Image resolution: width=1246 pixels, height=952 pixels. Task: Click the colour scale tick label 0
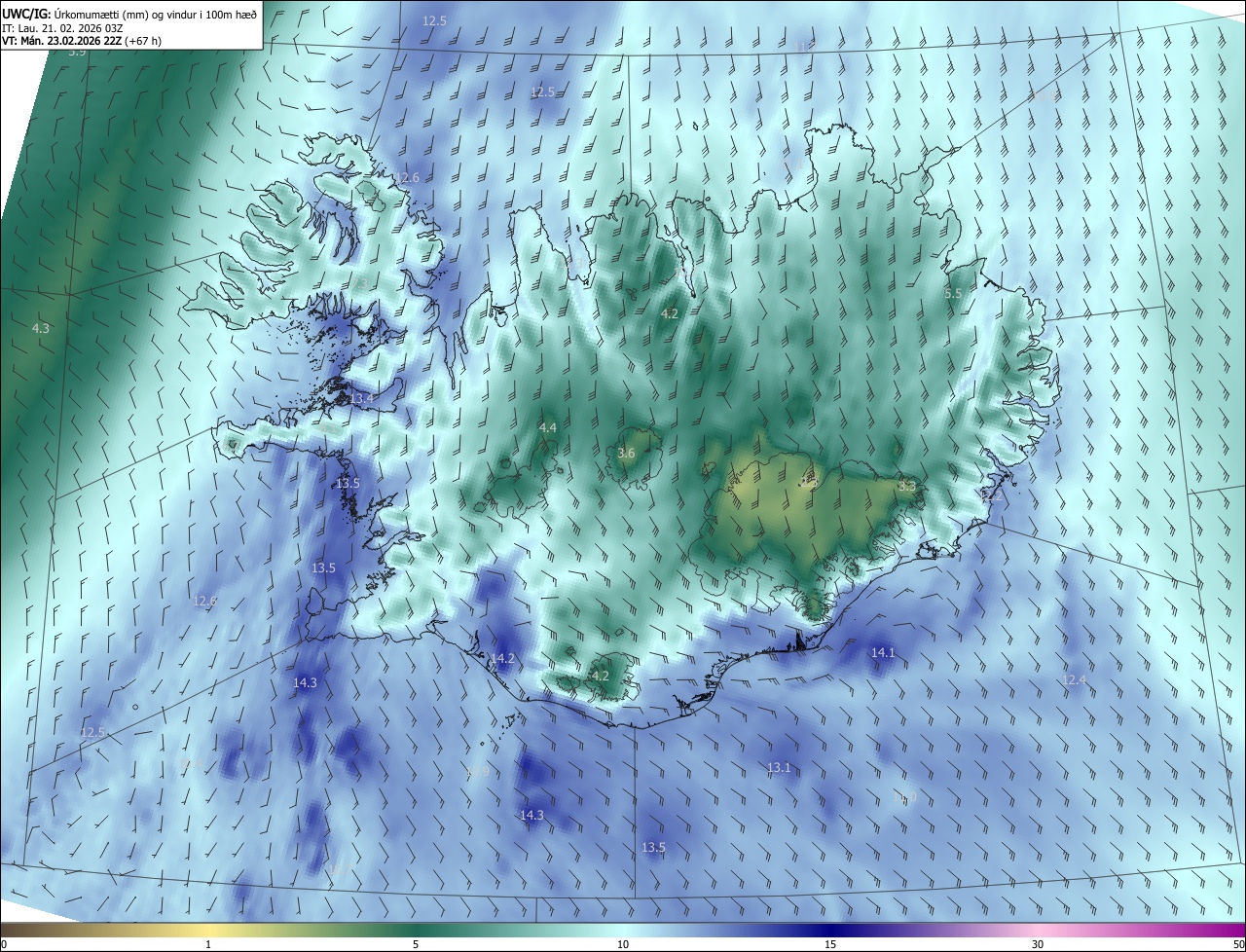pos(3,944)
